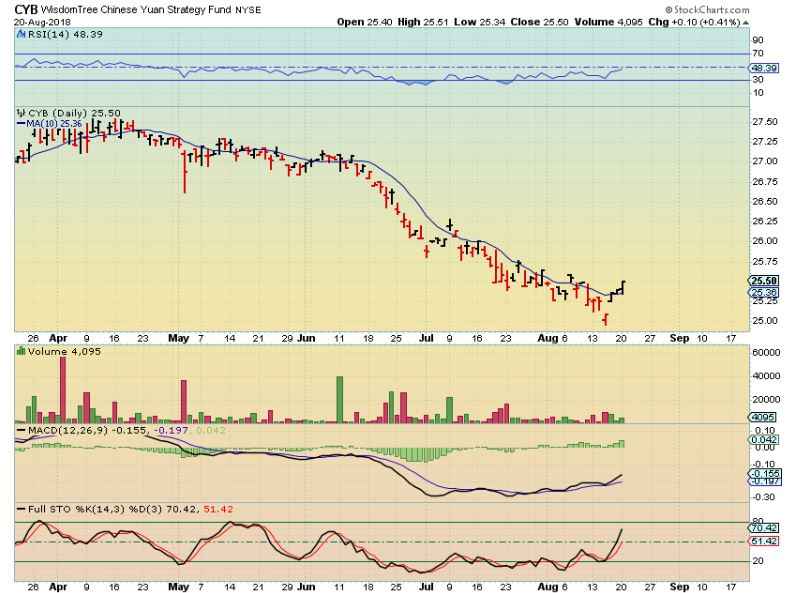Click Jun on the price panel's date axis
Viewport: 811px width, 593px height.
(307, 338)
